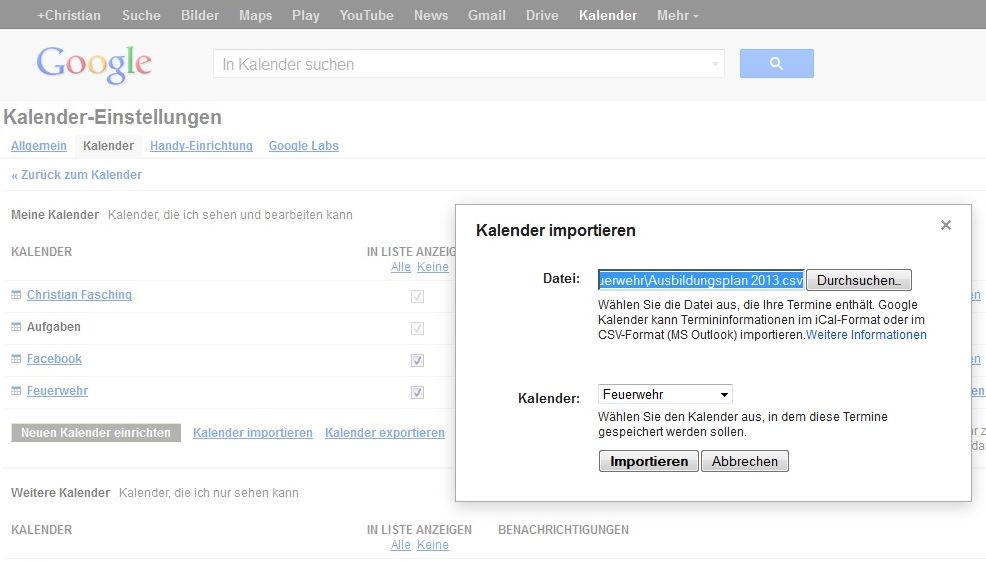The image size is (986, 561).
Task: Click Alle under Weitere Kalender list
Action: [x=401, y=545]
